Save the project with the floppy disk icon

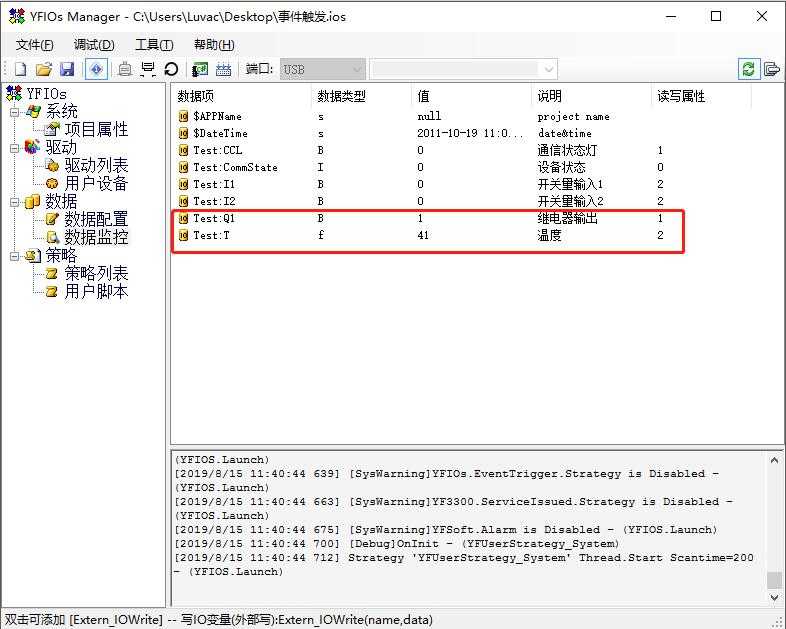tap(67, 69)
